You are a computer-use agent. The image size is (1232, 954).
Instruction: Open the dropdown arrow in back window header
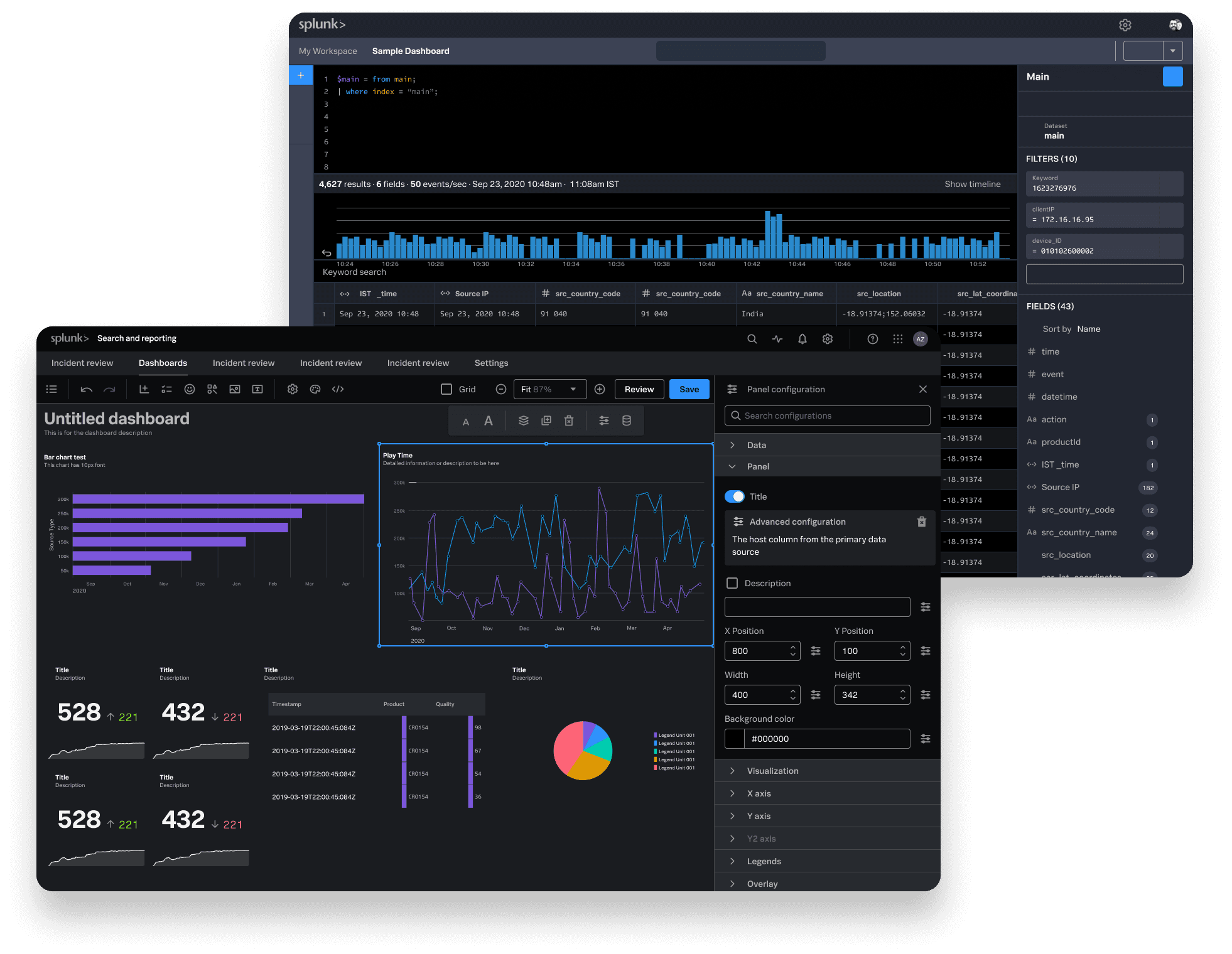point(1173,51)
